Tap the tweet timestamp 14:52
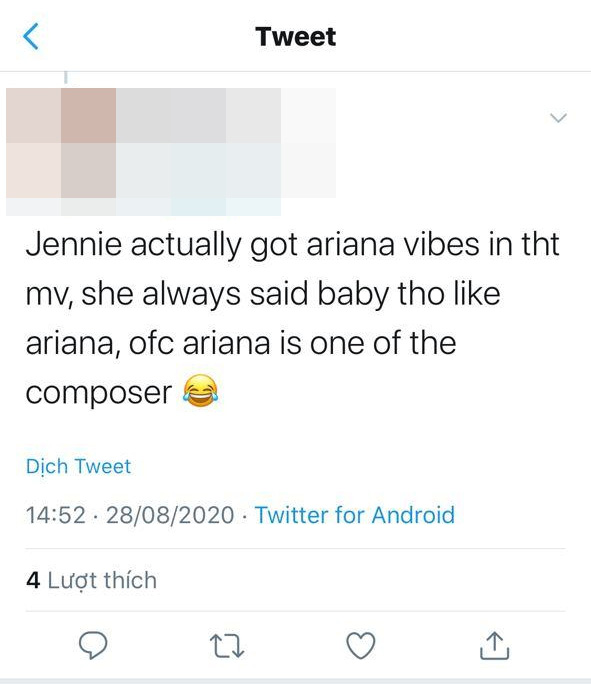This screenshot has height=684, width=591. tap(56, 515)
